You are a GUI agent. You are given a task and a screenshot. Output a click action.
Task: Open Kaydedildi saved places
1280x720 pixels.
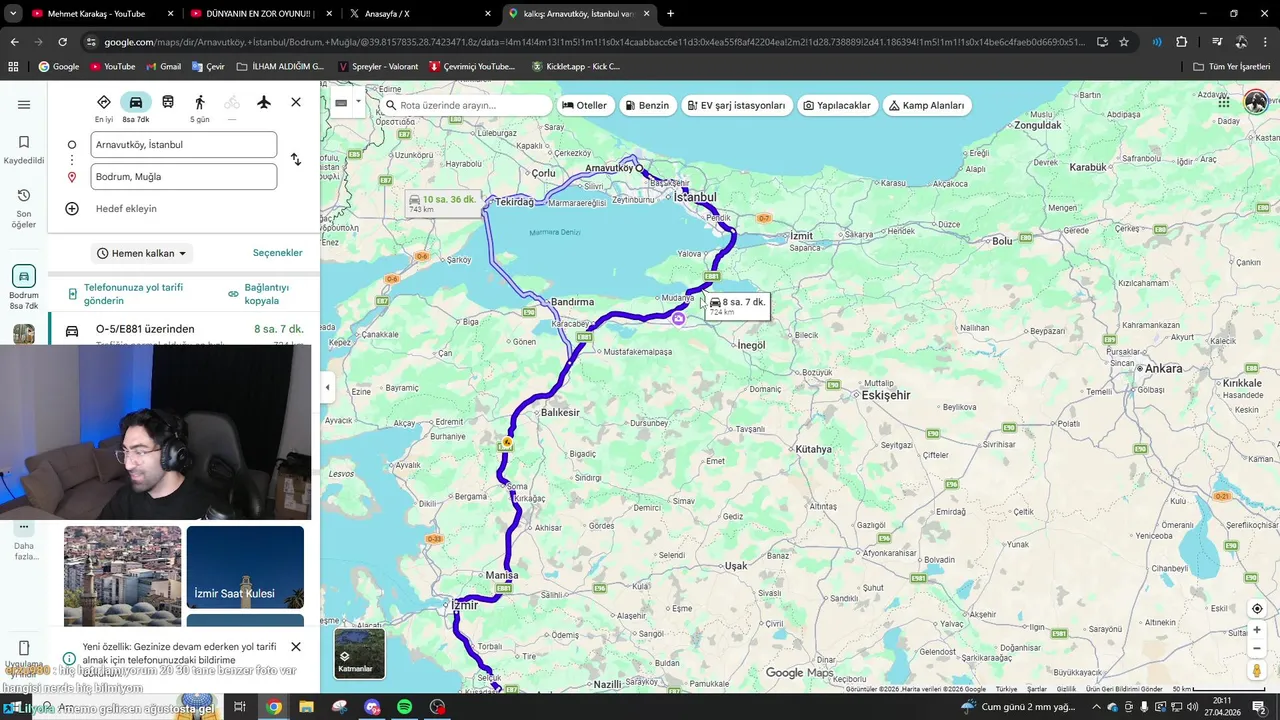[24, 149]
